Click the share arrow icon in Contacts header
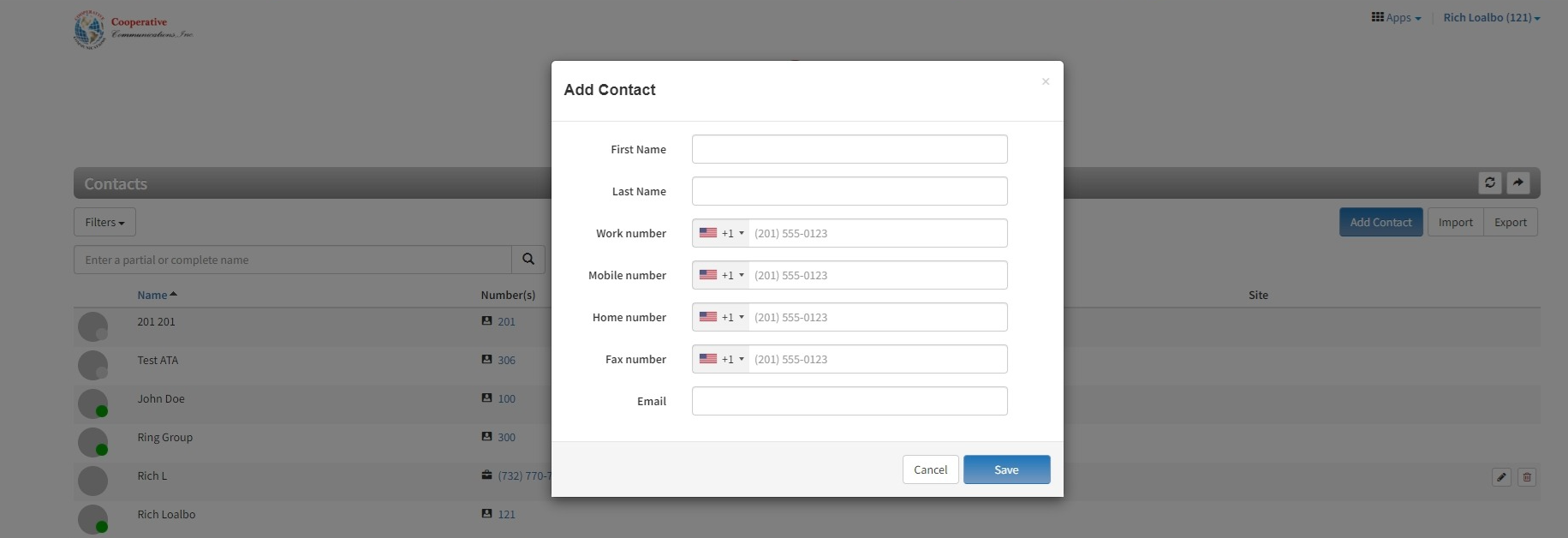 coord(1517,182)
